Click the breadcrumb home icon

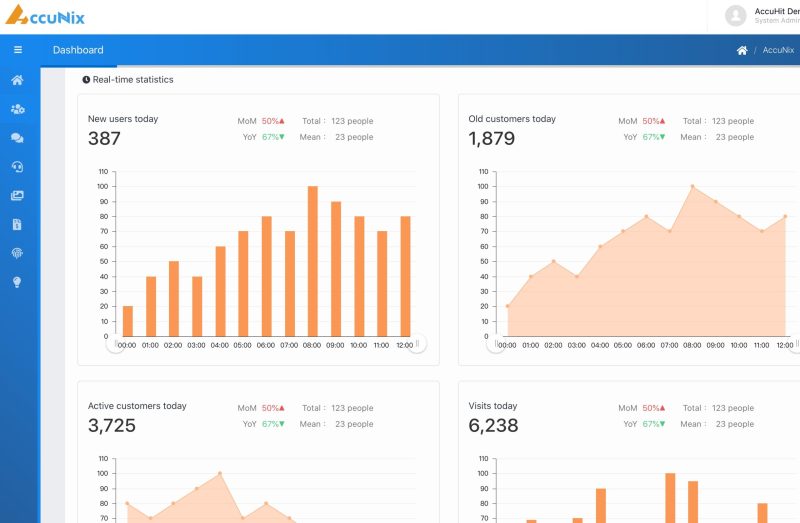pyautogui.click(x=742, y=50)
